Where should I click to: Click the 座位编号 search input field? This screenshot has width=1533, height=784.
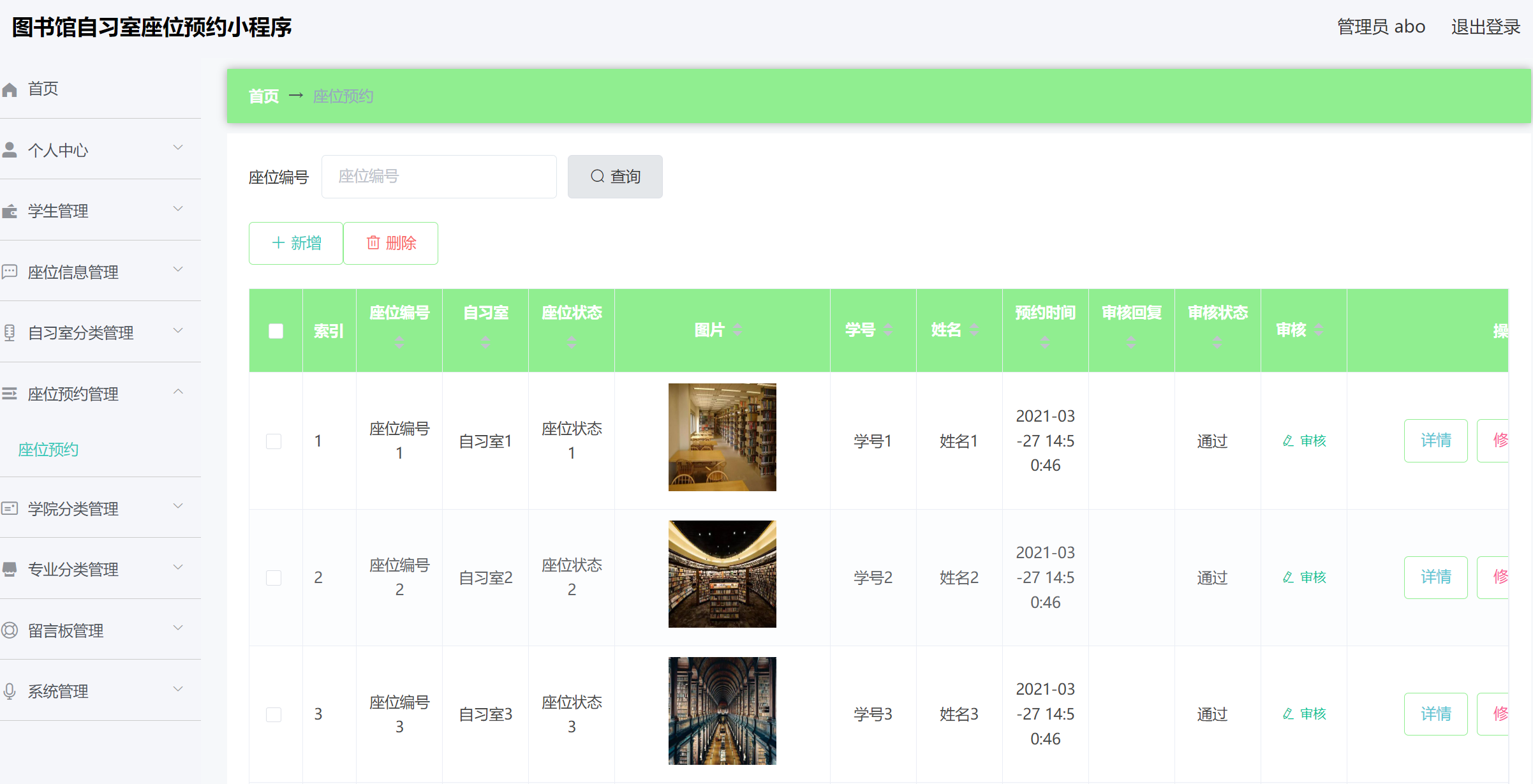tap(439, 177)
